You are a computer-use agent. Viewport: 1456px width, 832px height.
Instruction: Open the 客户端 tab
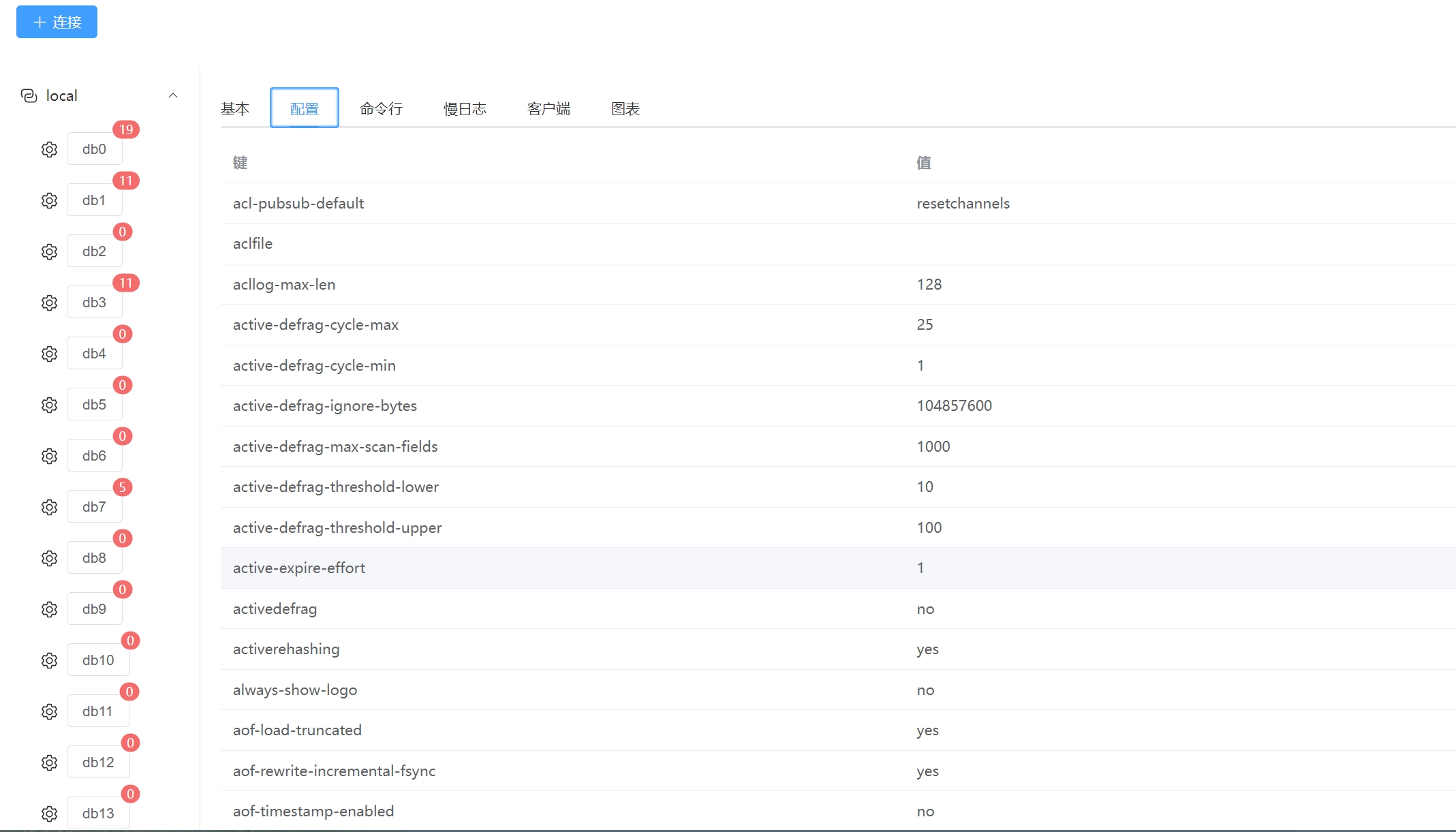pos(548,108)
